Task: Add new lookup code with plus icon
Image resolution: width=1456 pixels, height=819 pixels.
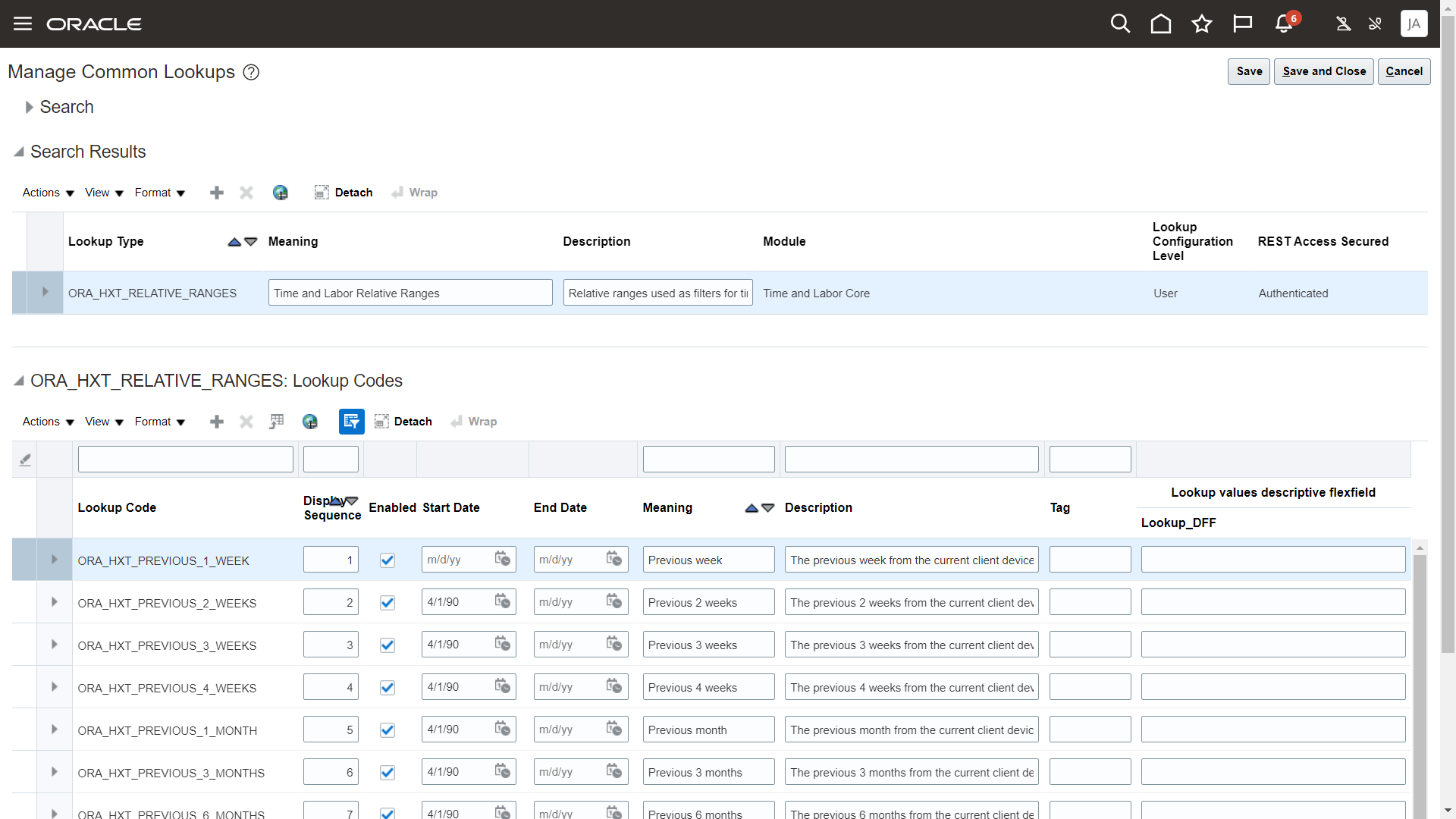Action: [x=217, y=422]
